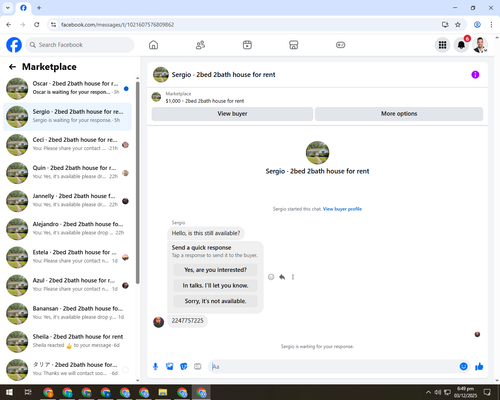Image resolution: width=500 pixels, height=400 pixels.
Task: Show hidden system tray icons
Action: (428, 392)
